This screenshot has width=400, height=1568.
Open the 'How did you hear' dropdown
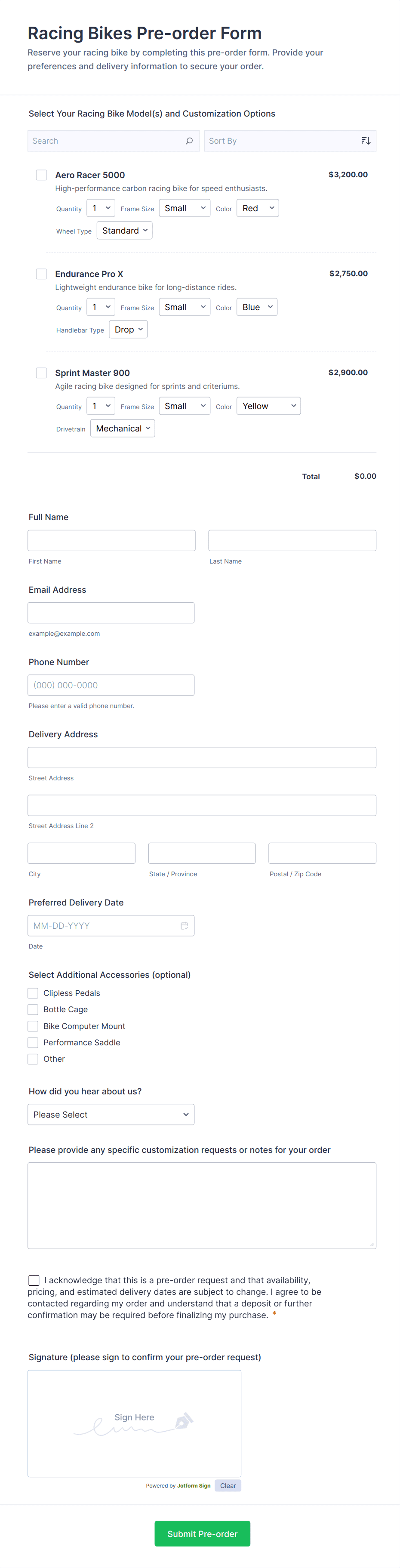111,1115
